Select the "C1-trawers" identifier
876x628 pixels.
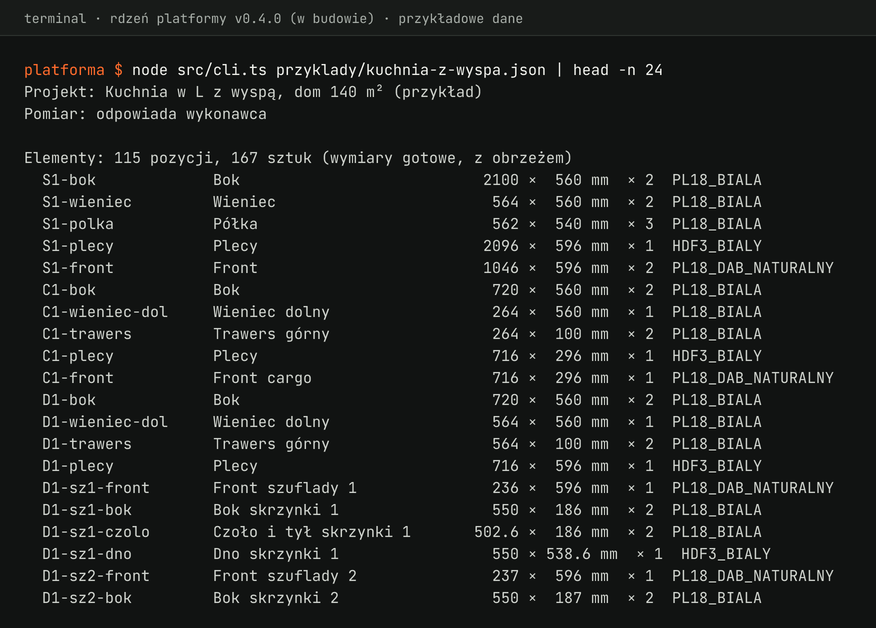point(87,334)
